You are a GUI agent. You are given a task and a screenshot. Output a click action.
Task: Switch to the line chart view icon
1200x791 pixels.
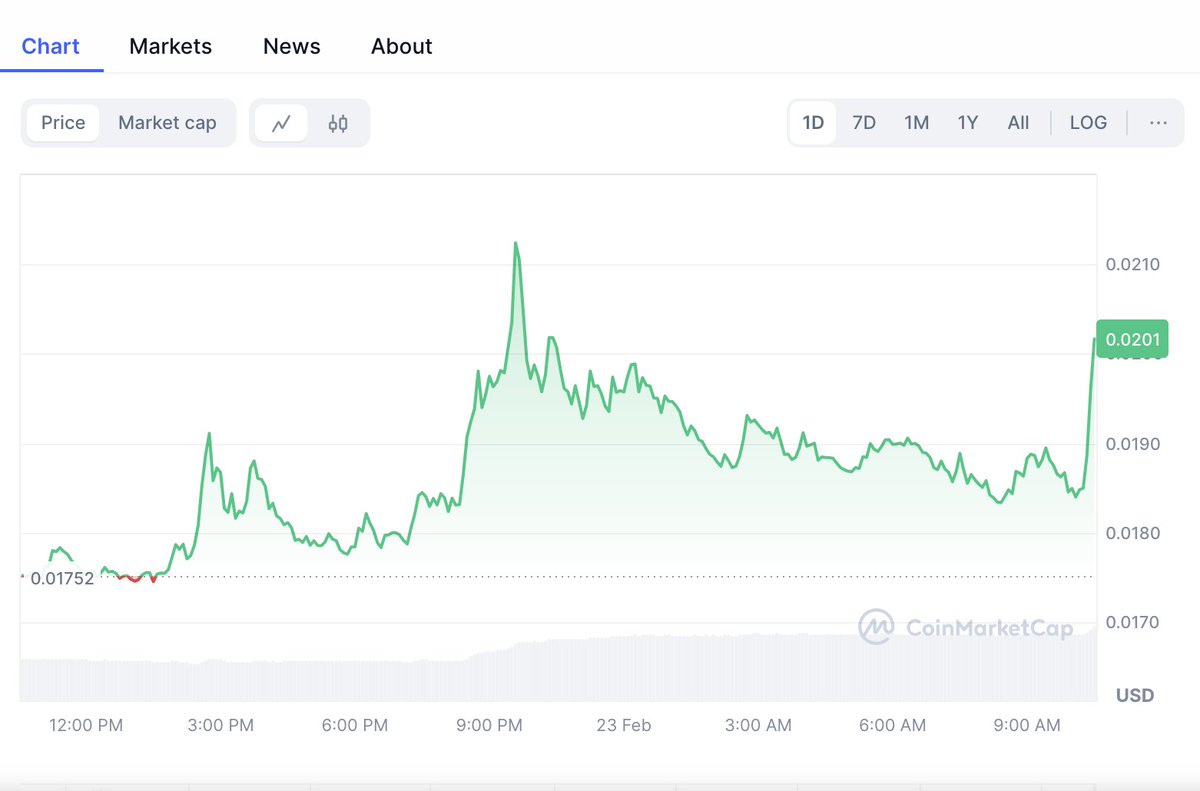[281, 123]
